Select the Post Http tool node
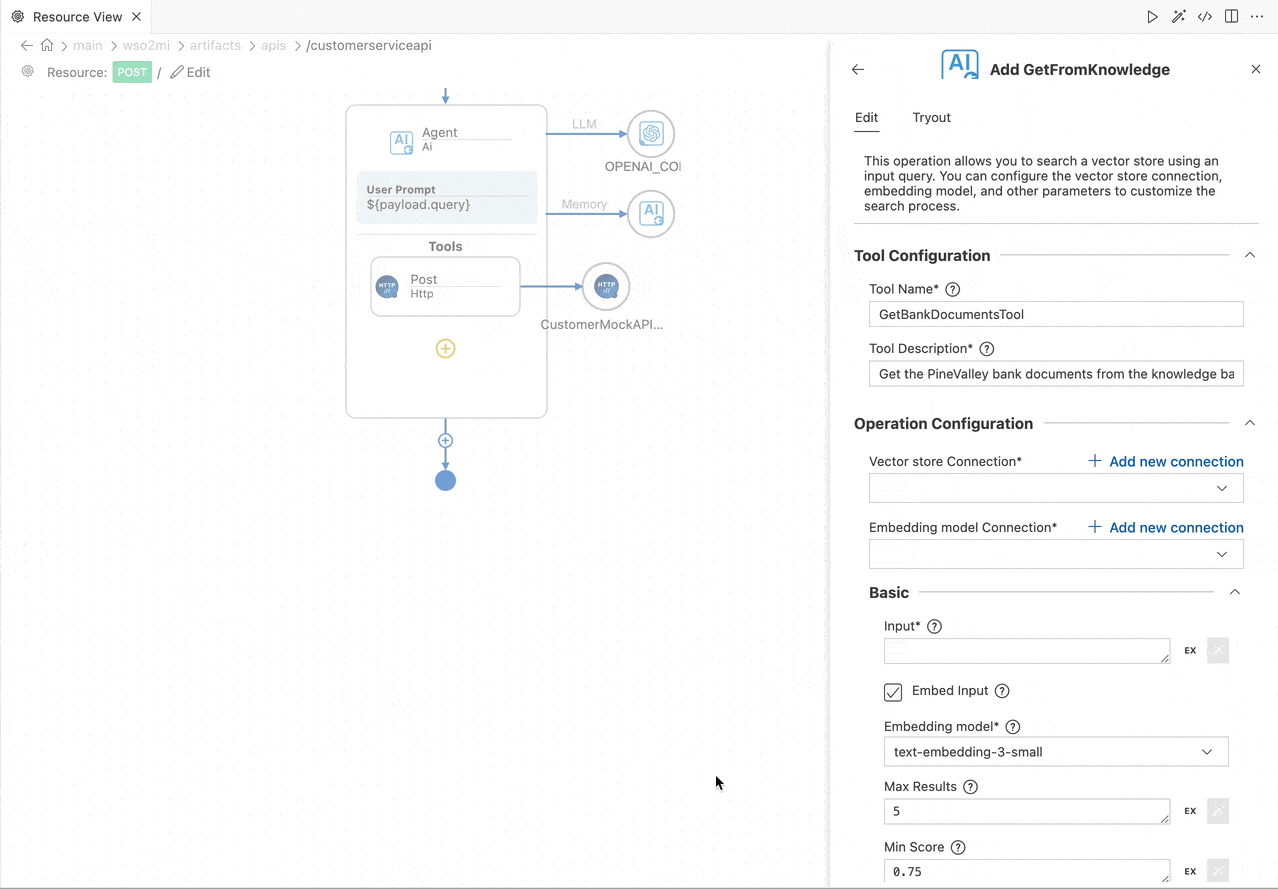 point(445,287)
